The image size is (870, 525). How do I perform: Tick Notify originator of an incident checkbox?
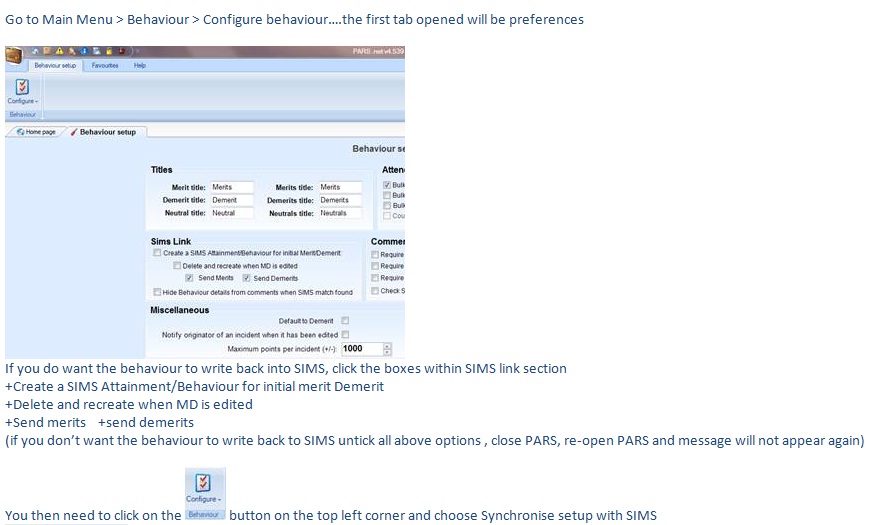pyautogui.click(x=345, y=335)
